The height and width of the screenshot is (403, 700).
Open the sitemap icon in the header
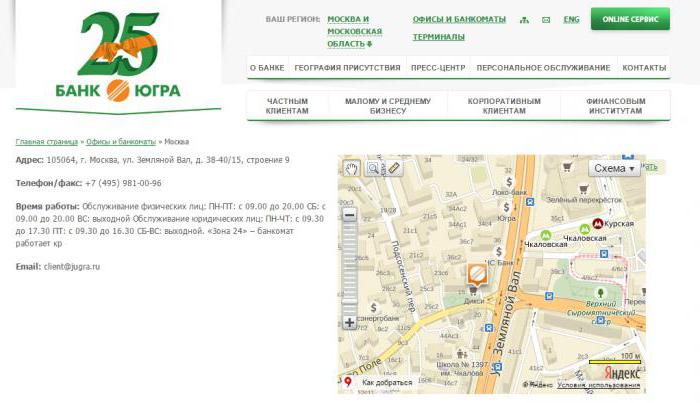[x=525, y=20]
